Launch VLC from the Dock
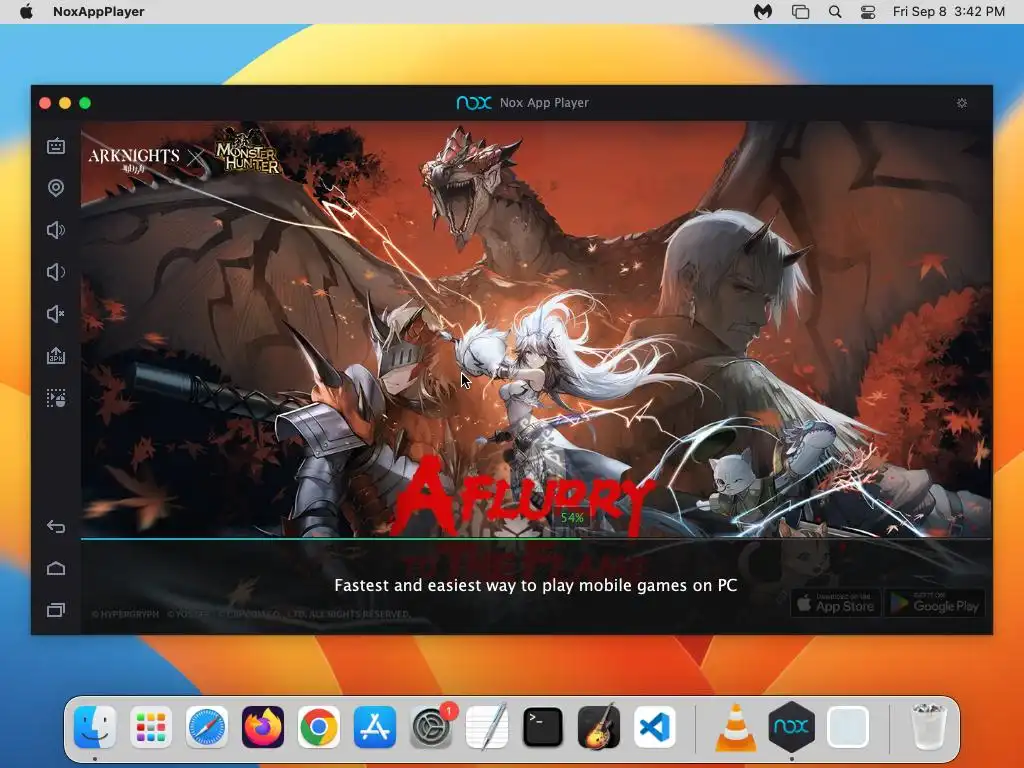Viewport: 1024px width, 768px height. pos(735,727)
